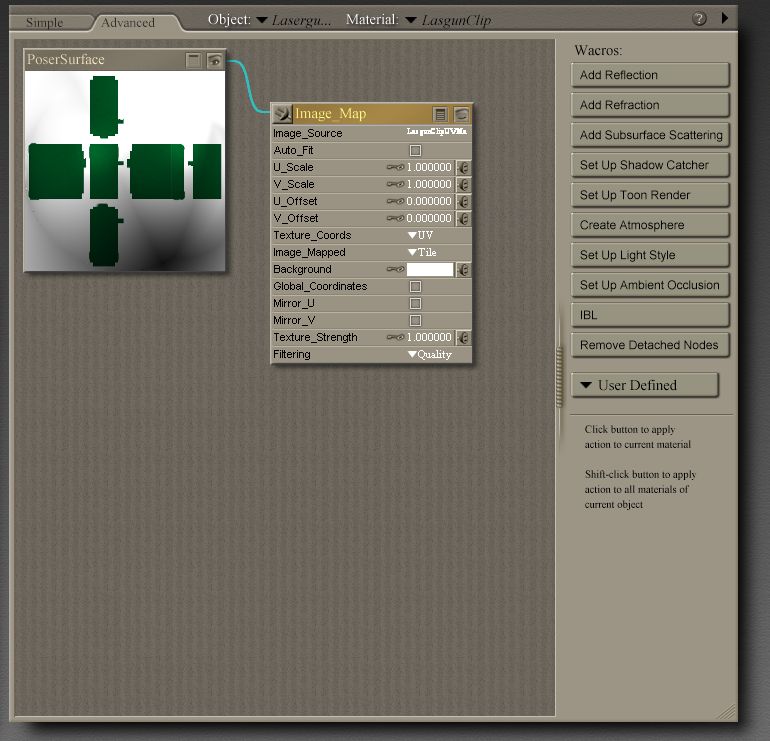Open the white Background color swatch
Screen dimensions: 770x741
[x=430, y=270]
